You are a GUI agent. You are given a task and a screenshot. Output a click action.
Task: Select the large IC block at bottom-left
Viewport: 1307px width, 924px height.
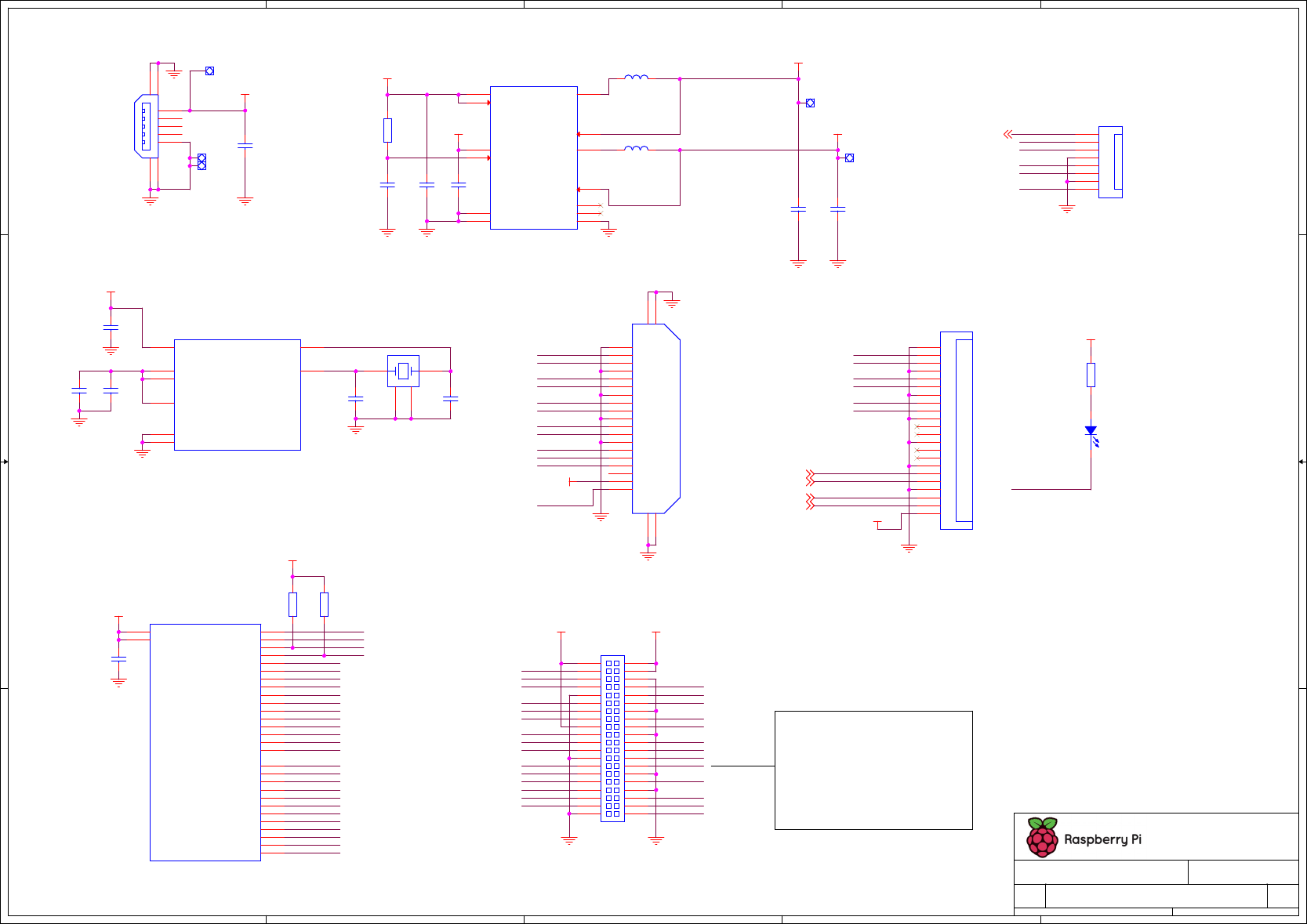(x=205, y=741)
